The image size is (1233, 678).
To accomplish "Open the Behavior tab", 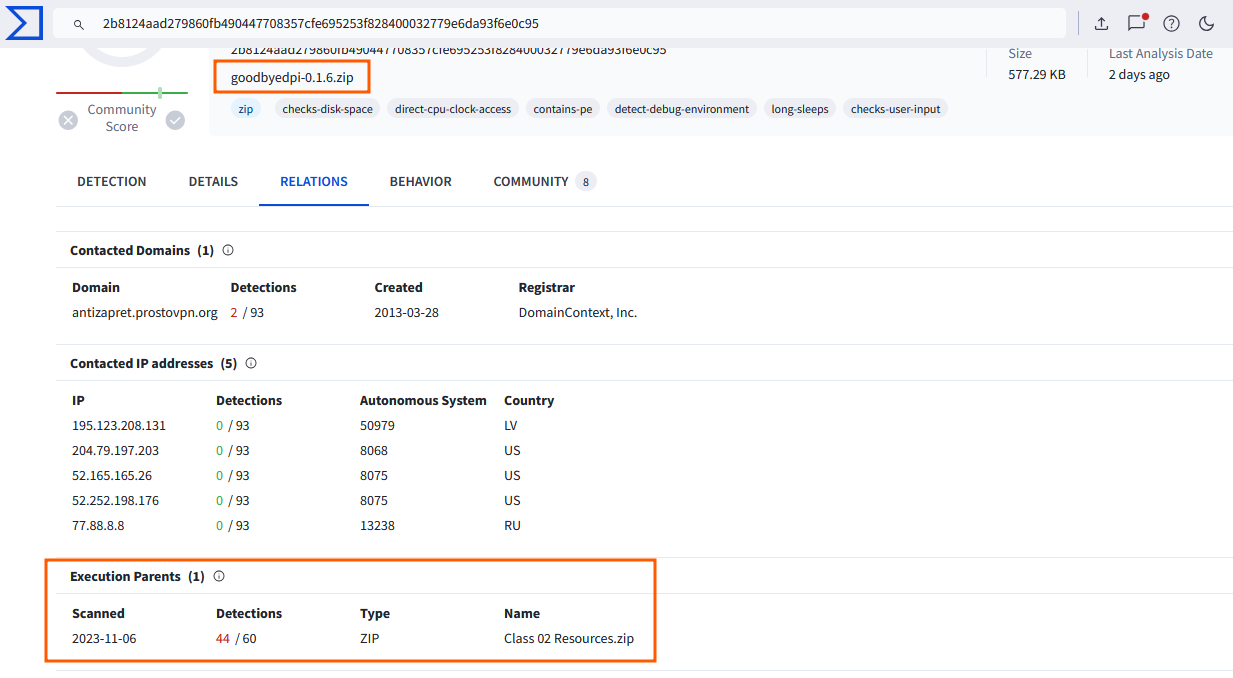I will [x=420, y=181].
